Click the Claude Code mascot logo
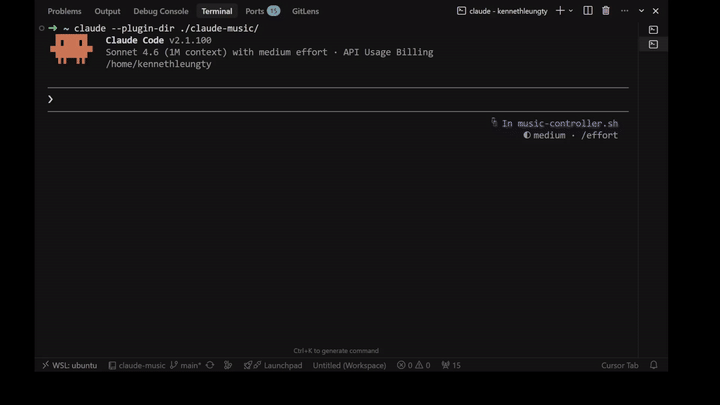 coord(71,49)
